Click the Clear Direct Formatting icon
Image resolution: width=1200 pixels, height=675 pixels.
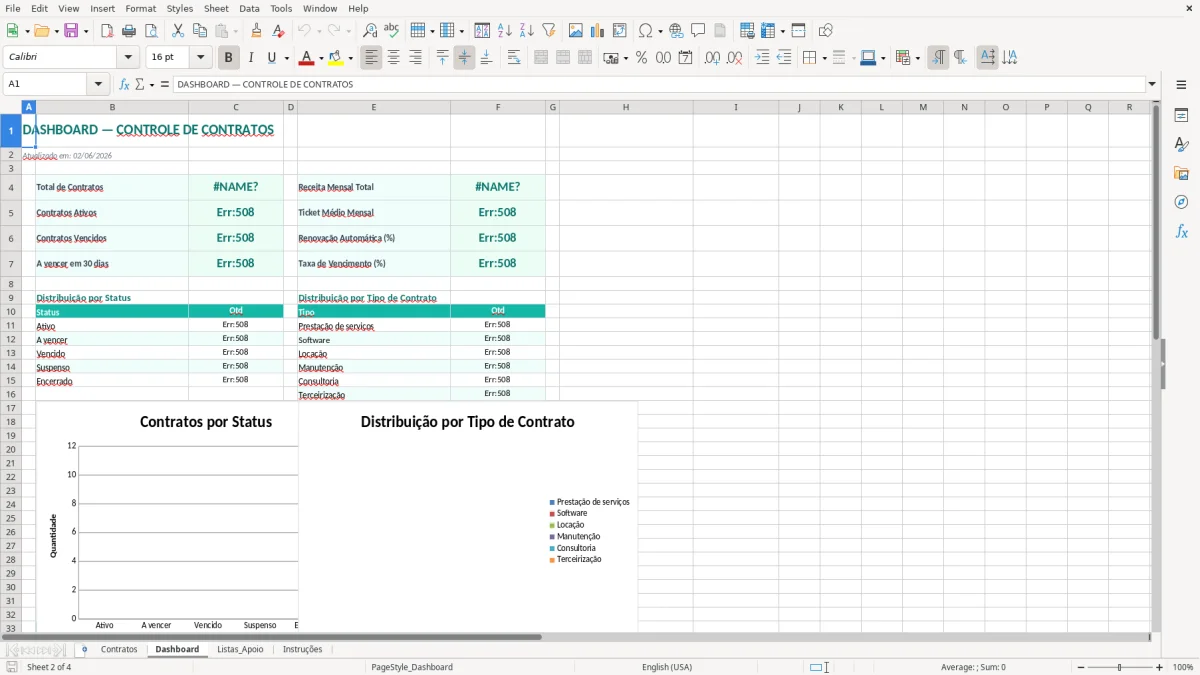click(x=279, y=31)
